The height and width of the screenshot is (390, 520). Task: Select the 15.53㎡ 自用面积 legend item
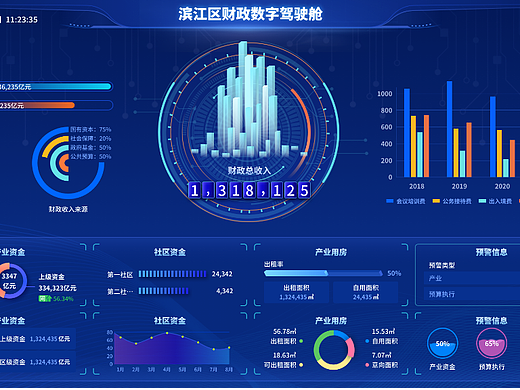pyautogui.click(x=382, y=336)
